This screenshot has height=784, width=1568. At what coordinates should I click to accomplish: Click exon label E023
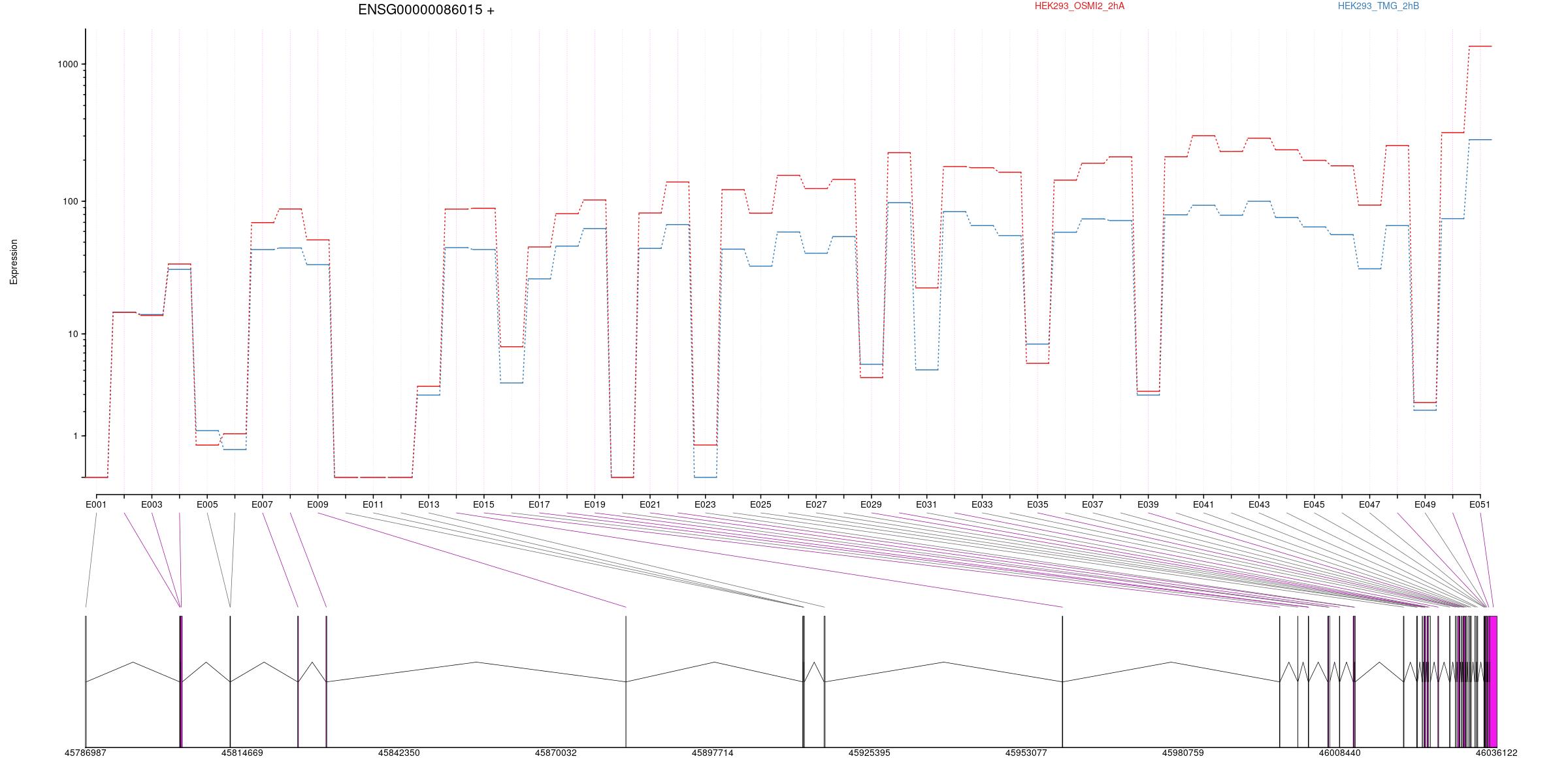(x=705, y=504)
